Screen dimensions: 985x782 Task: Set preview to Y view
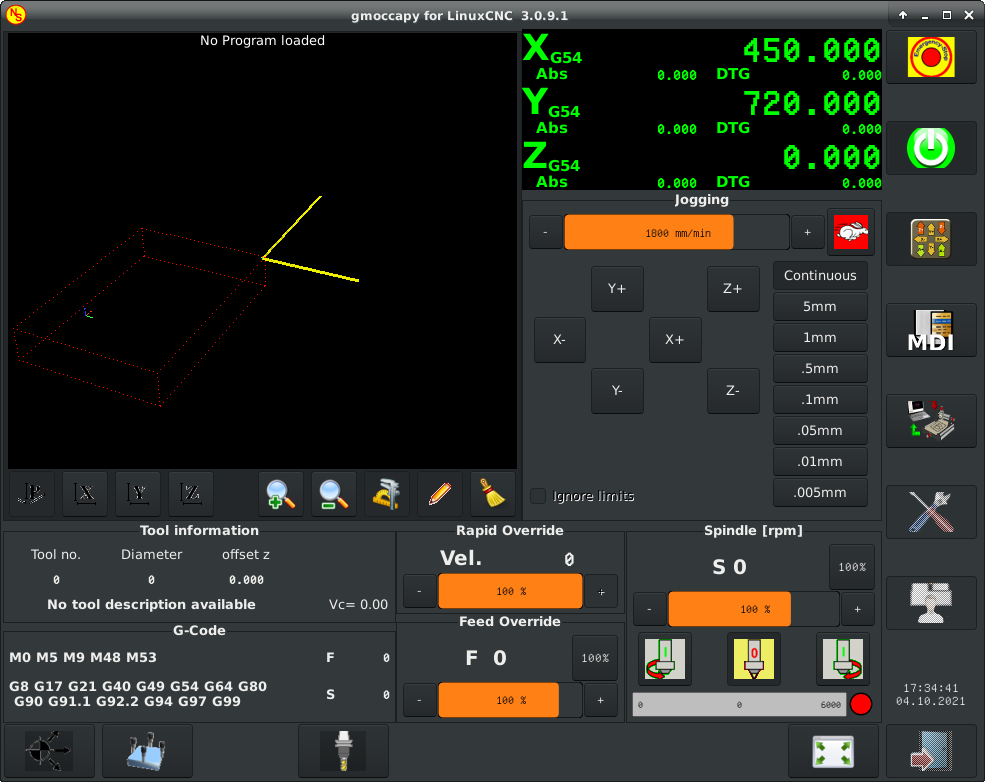click(138, 494)
